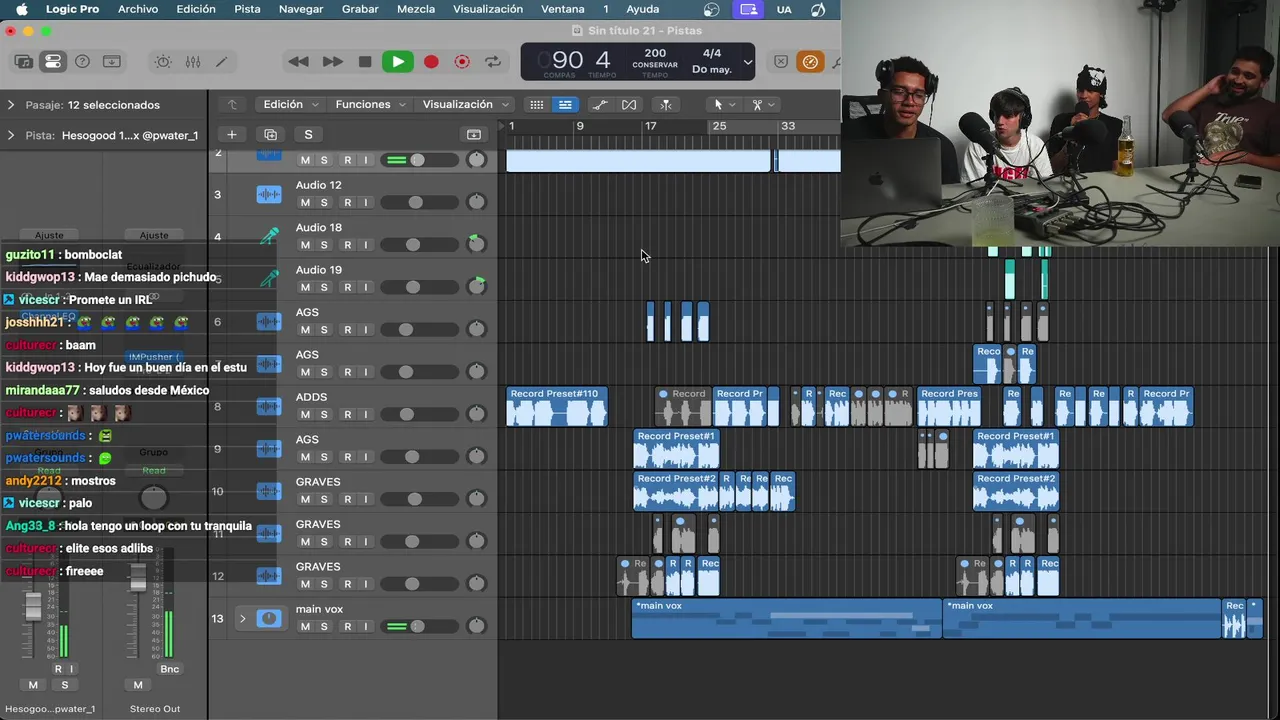
Task: Click the Stereo Out channel Bnc button
Action: coord(169,669)
